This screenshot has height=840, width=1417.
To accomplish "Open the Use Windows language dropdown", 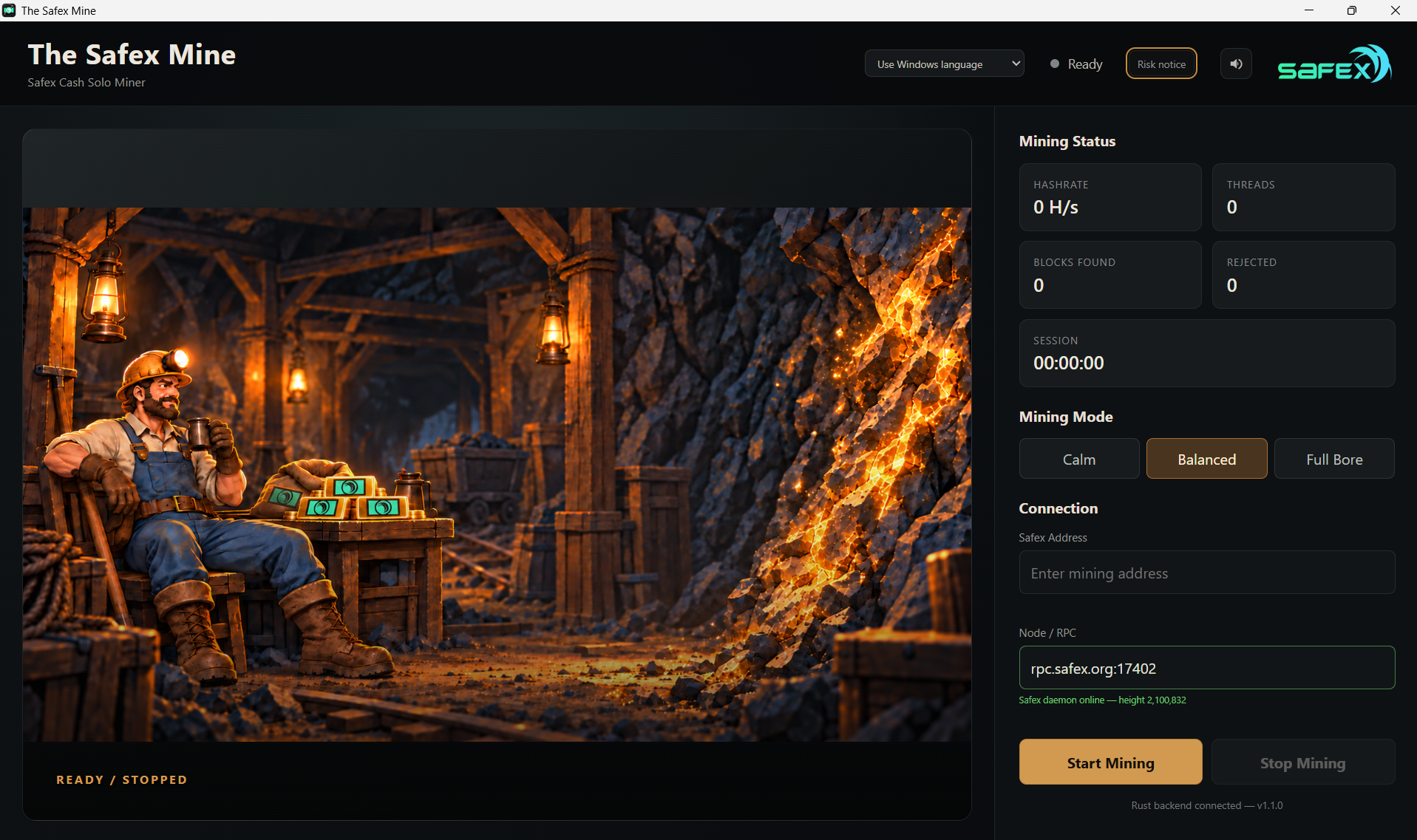I will click(x=945, y=64).
